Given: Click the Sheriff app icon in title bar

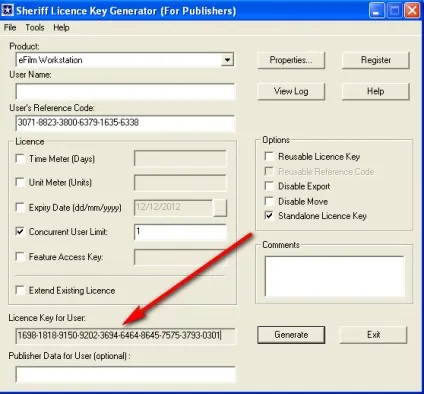Looking at the screenshot, I should point(7,10).
